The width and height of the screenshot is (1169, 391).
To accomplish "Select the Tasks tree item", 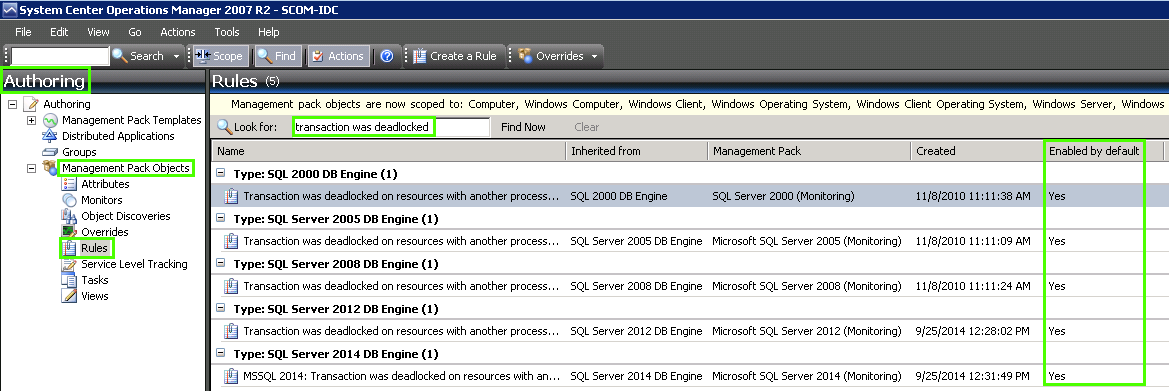I will pyautogui.click(x=95, y=280).
